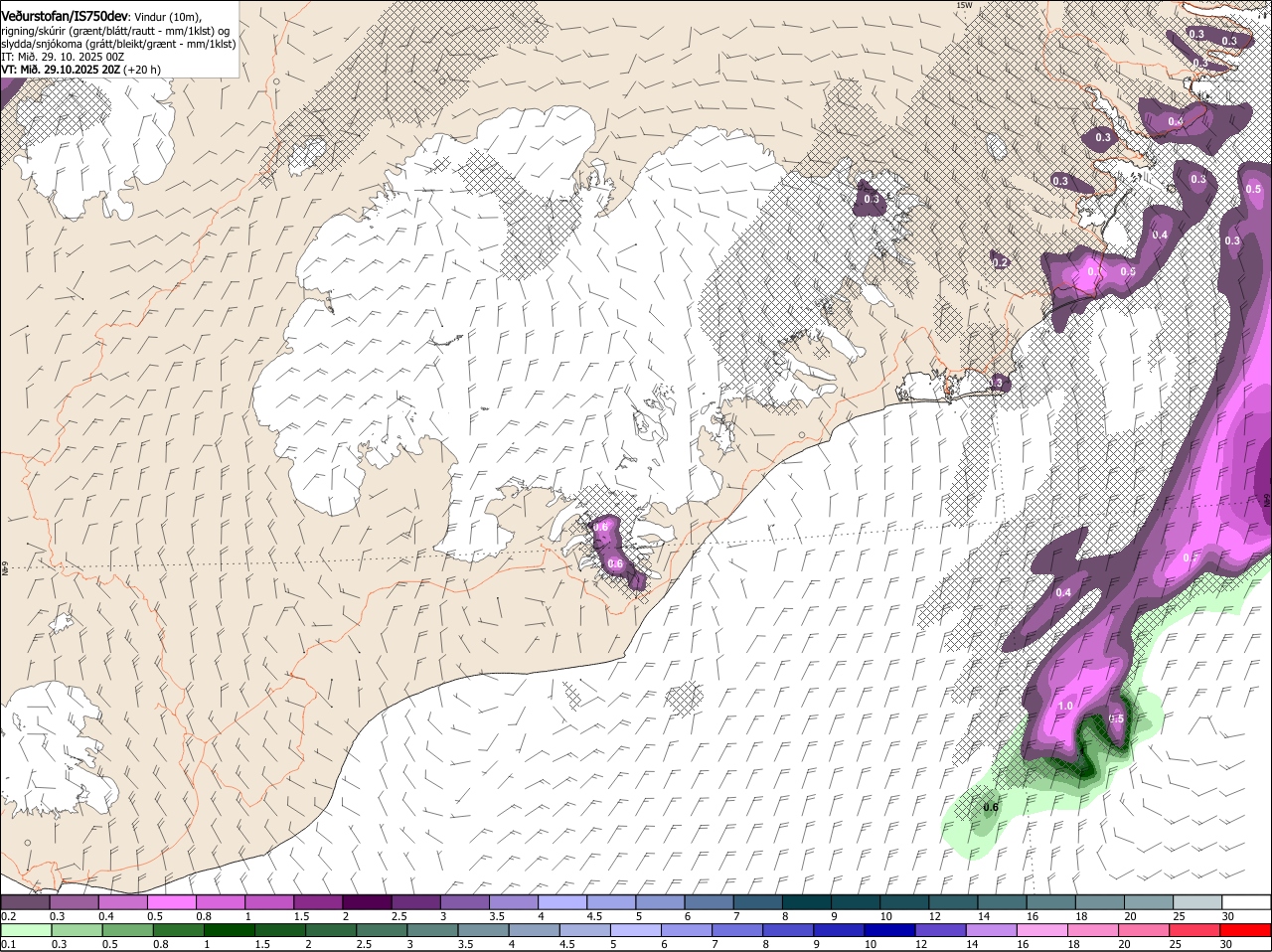
Task: Pick the snow legend swatch between 1.5 and 2
Action: click(x=318, y=901)
